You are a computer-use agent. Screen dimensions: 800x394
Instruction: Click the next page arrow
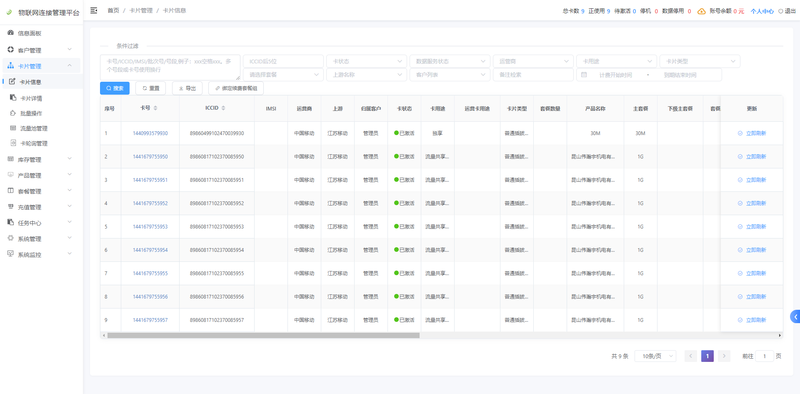point(724,356)
